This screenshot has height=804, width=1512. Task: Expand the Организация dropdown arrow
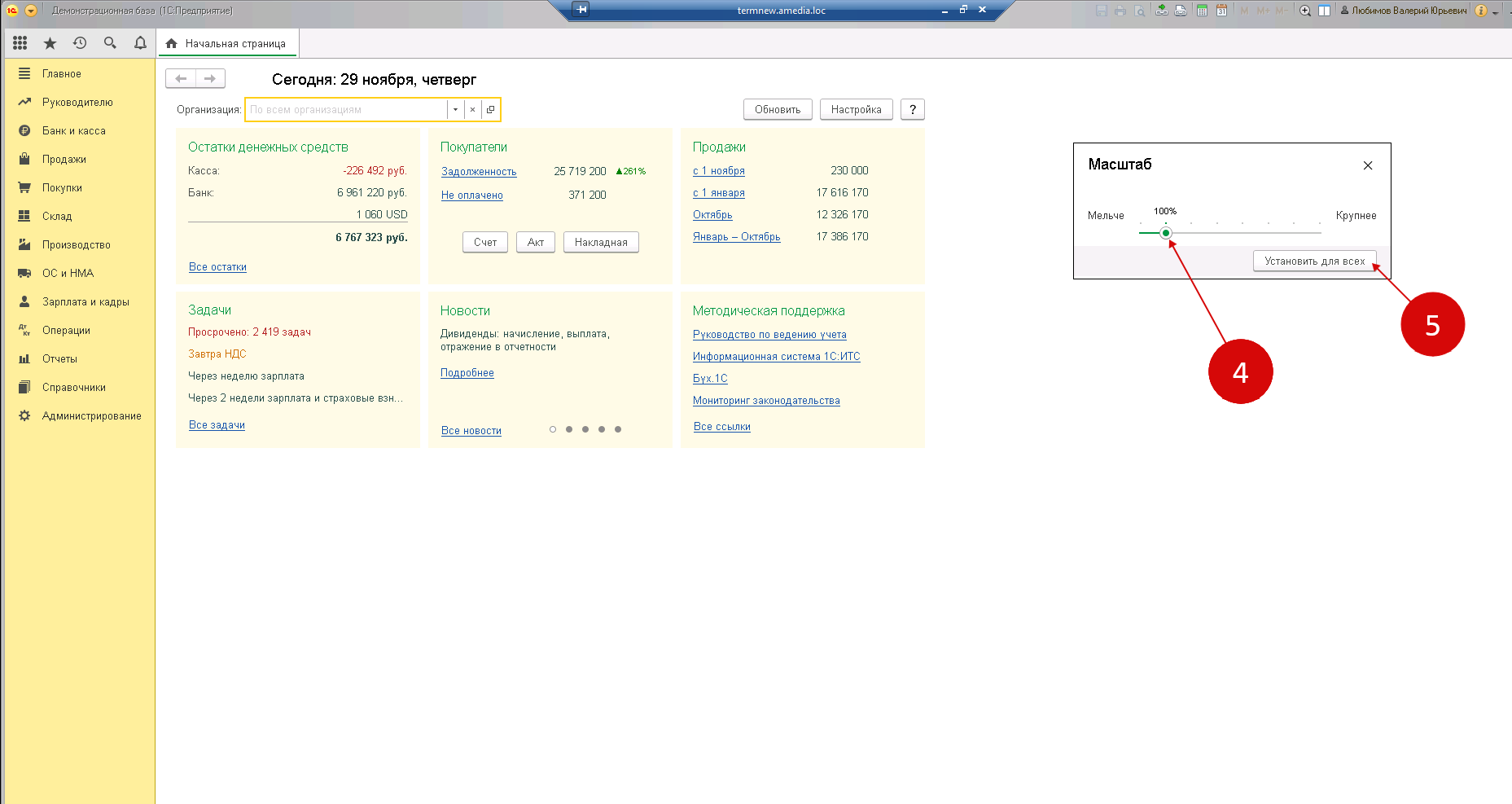pos(455,109)
